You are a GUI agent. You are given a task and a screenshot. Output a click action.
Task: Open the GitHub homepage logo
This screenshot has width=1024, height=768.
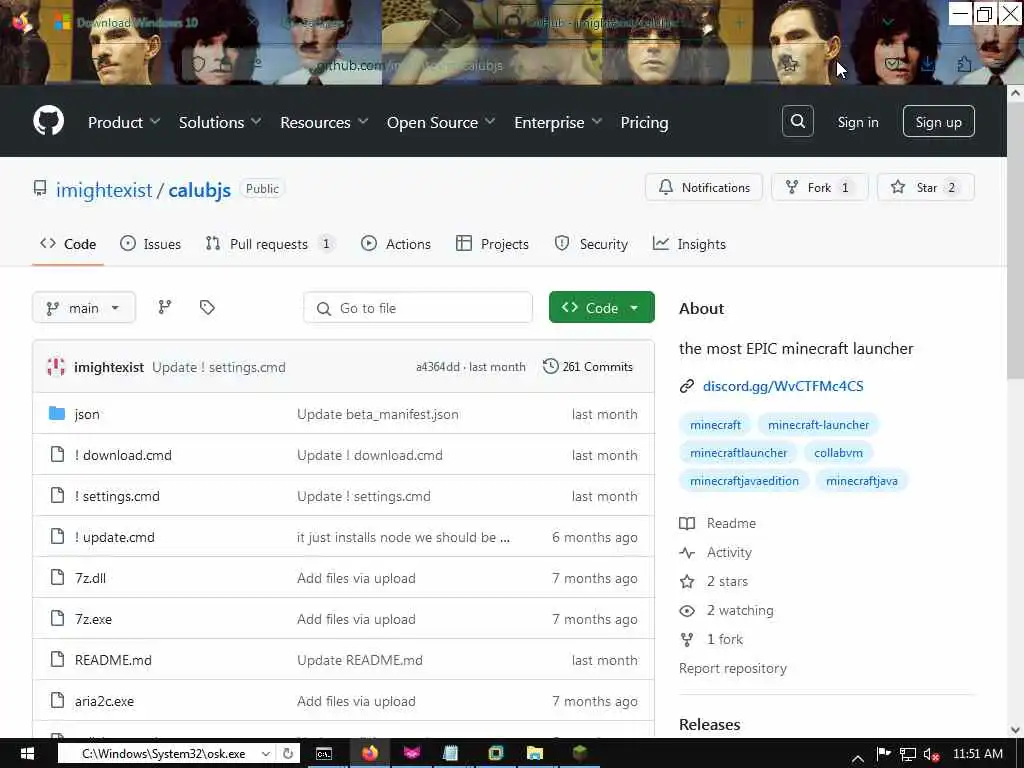click(x=48, y=121)
